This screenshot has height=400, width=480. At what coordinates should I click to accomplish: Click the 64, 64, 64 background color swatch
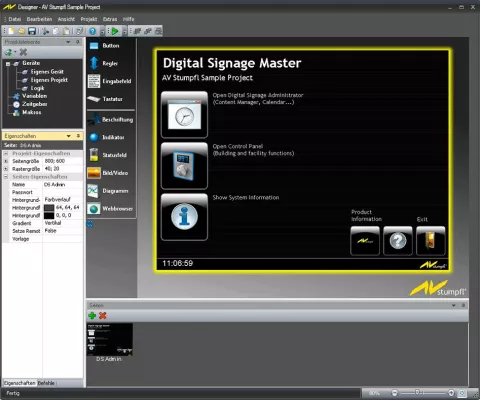tap(49, 208)
